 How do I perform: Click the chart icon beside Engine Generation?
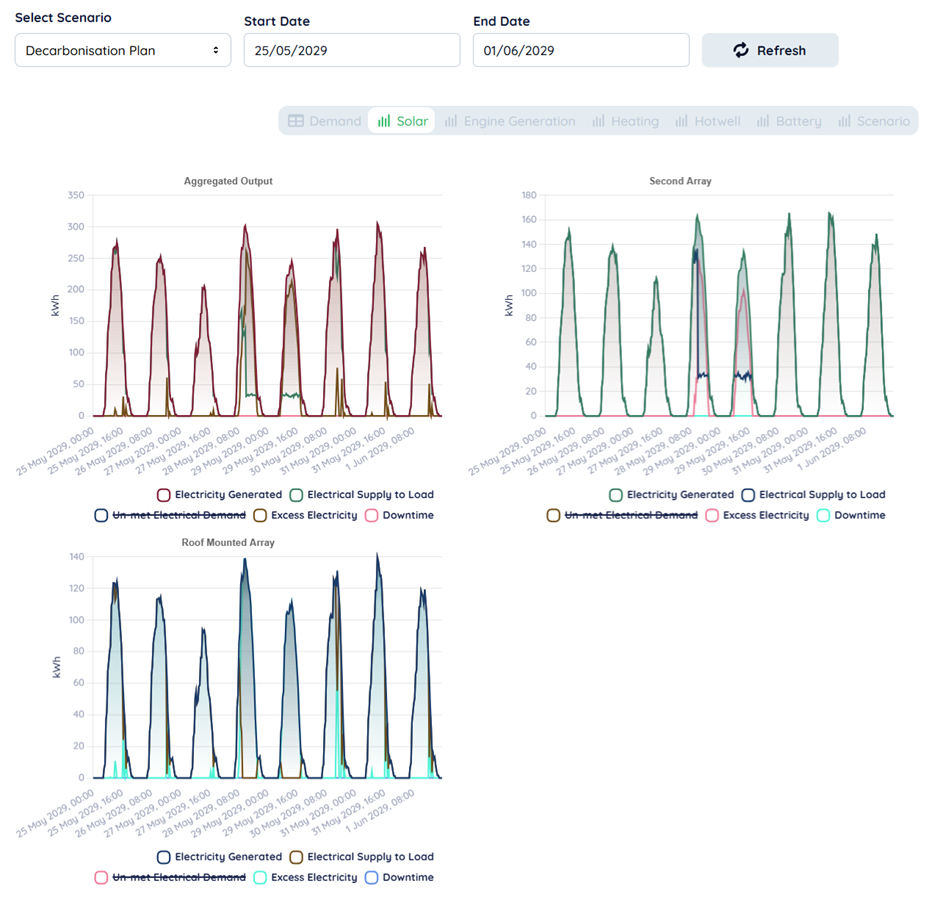(x=451, y=121)
